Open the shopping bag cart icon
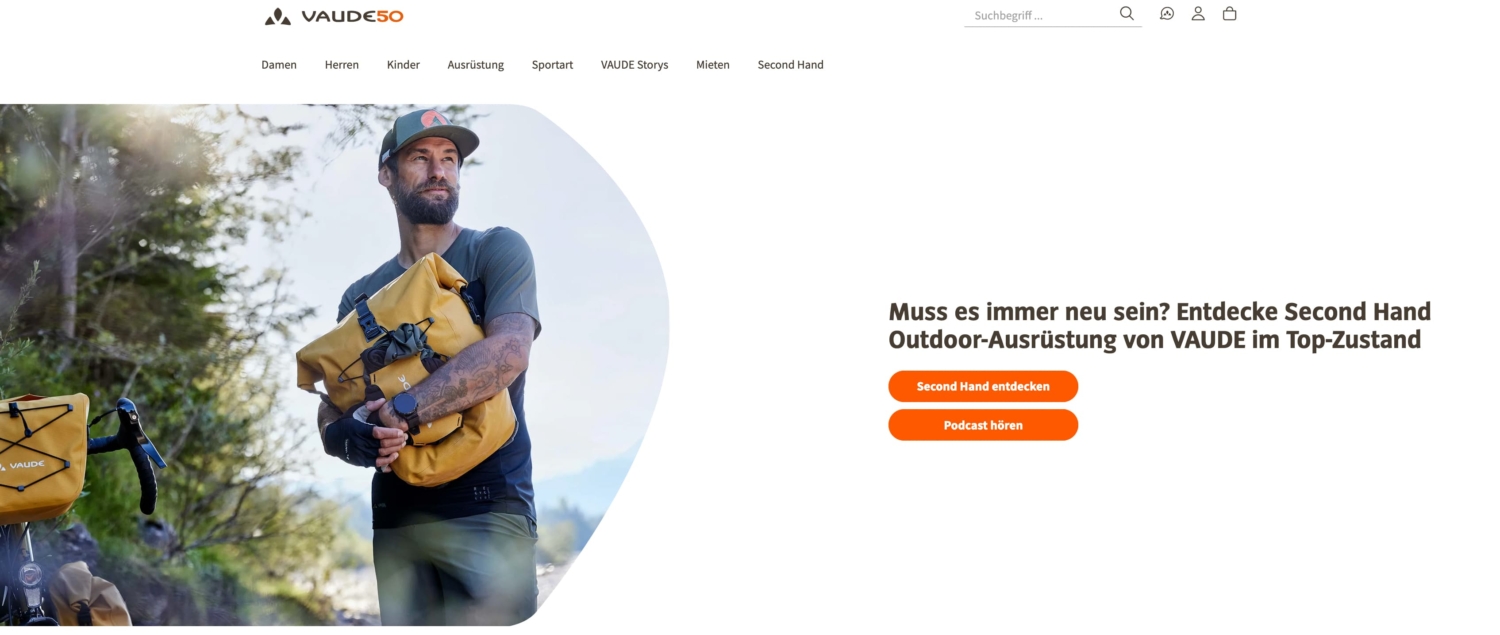 [1230, 14]
